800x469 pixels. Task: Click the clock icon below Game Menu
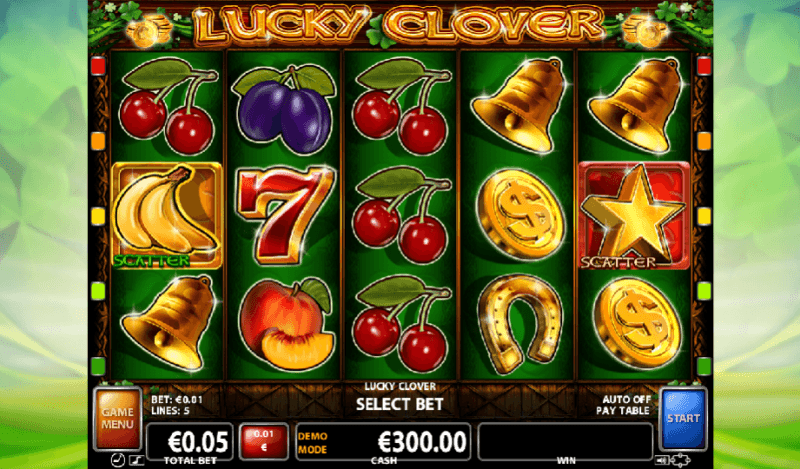(117, 460)
